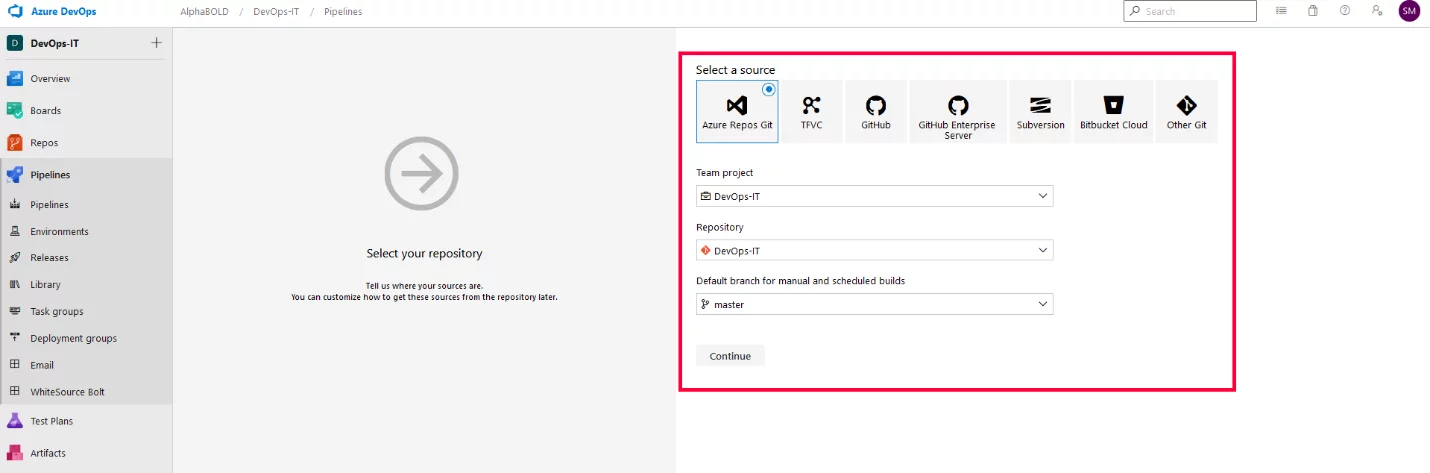Screen dimensions: 1430x473
Task: Open the marketplace shopping bag icon
Action: tap(1313, 11)
